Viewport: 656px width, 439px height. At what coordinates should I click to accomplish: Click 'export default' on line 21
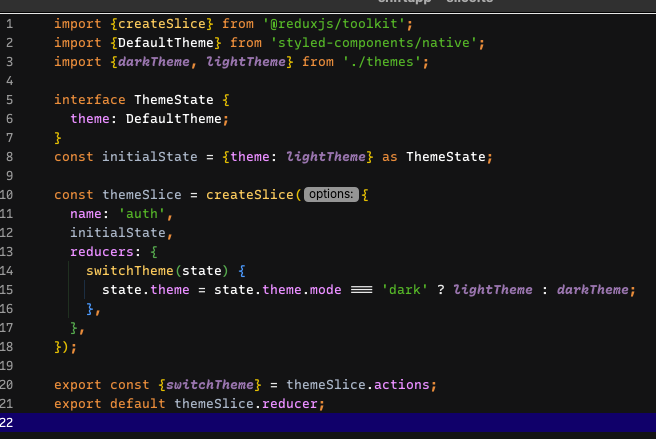(x=110, y=404)
